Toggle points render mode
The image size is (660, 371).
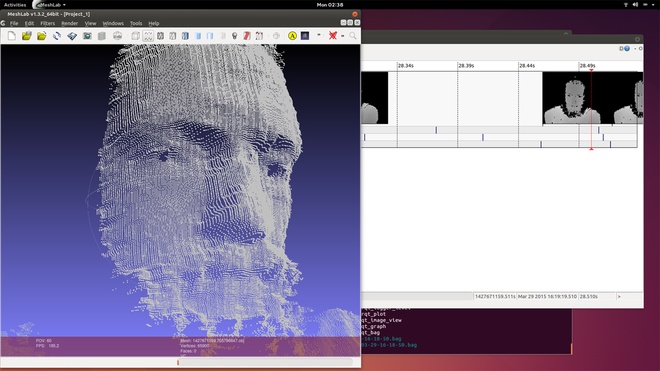pos(148,36)
